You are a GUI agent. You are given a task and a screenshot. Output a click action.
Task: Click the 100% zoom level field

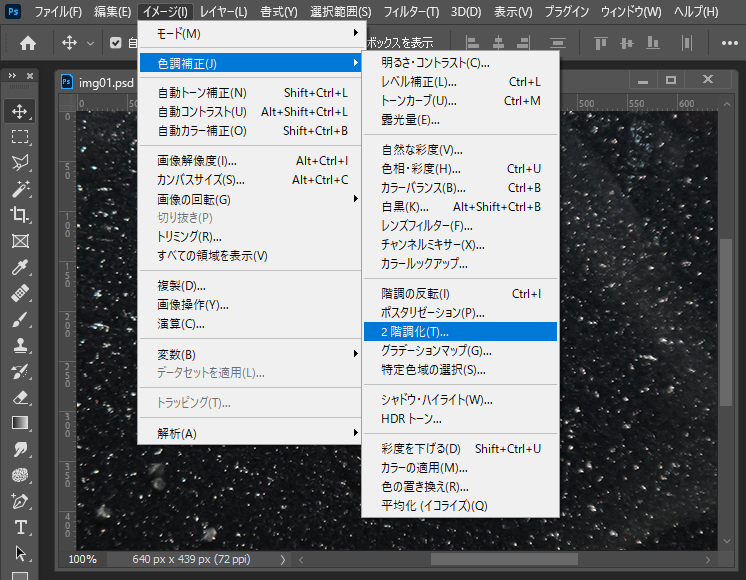pos(82,560)
